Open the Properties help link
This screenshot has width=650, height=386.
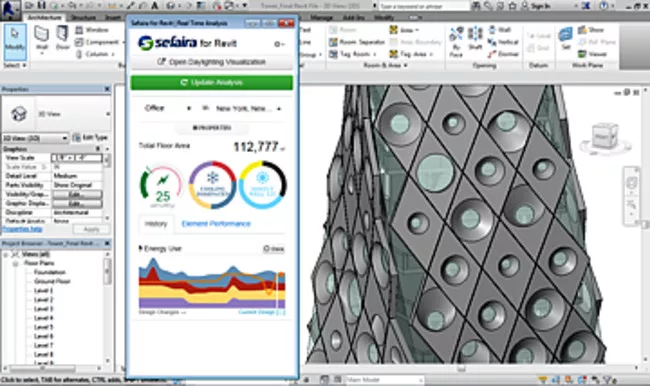click(x=22, y=229)
